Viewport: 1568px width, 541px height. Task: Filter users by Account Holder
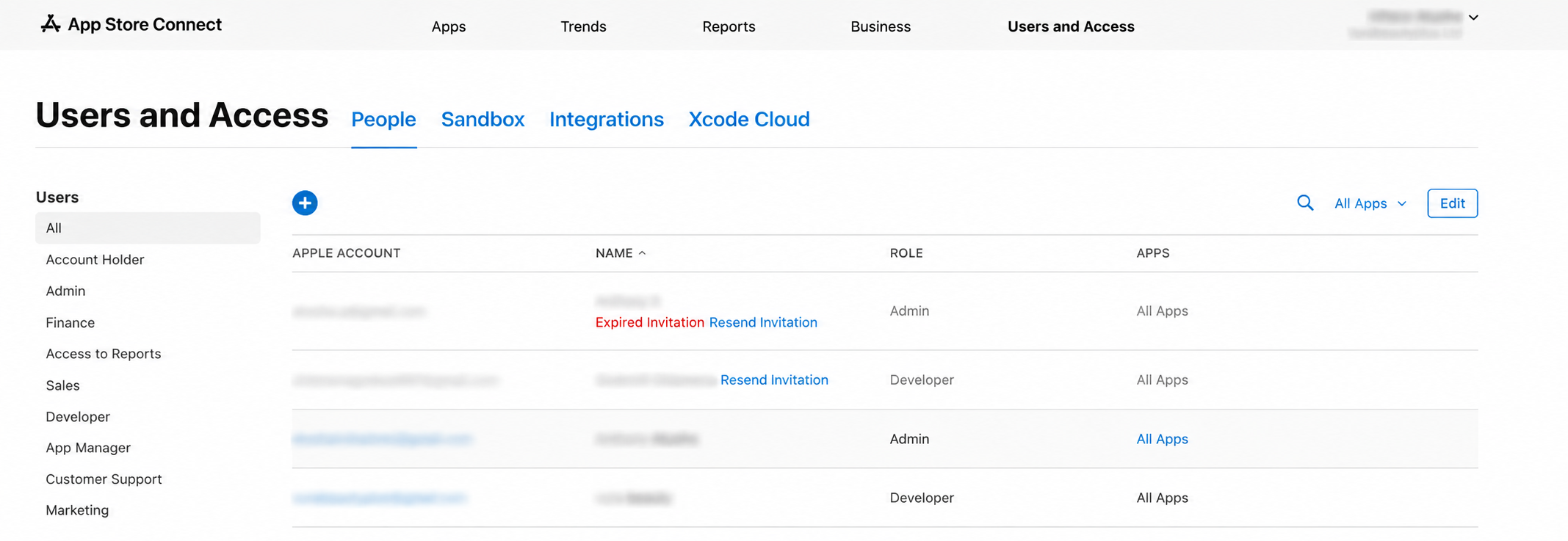click(x=95, y=259)
